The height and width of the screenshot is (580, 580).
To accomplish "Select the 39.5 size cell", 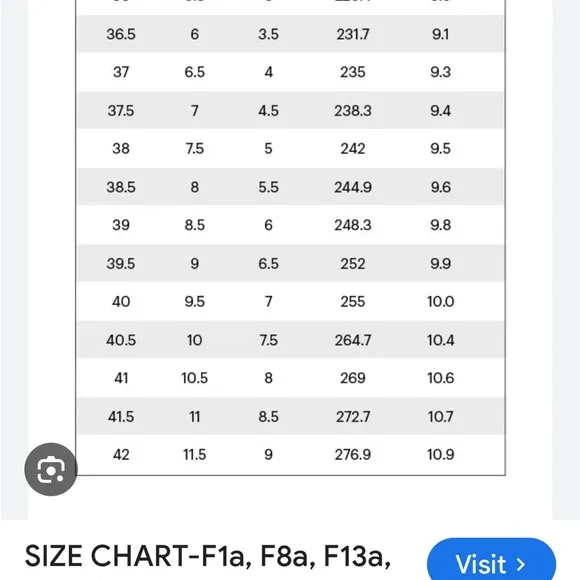I will [x=121, y=264].
